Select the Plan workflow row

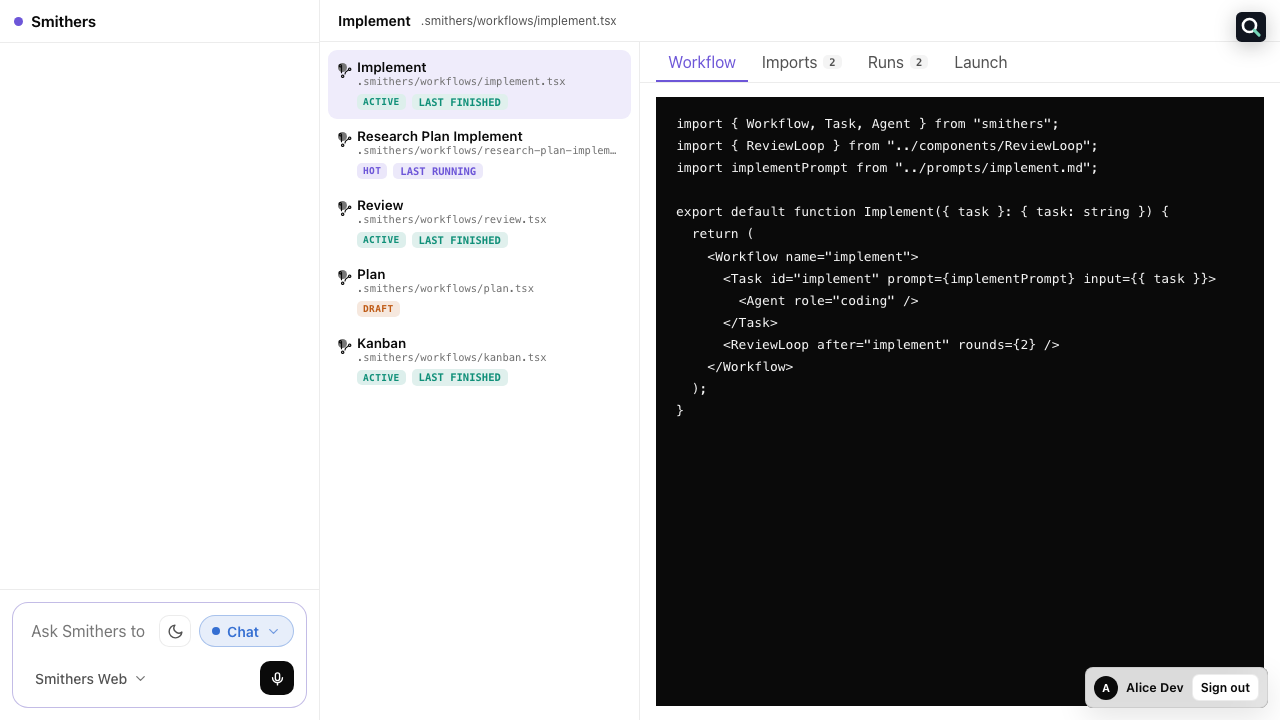coord(479,292)
